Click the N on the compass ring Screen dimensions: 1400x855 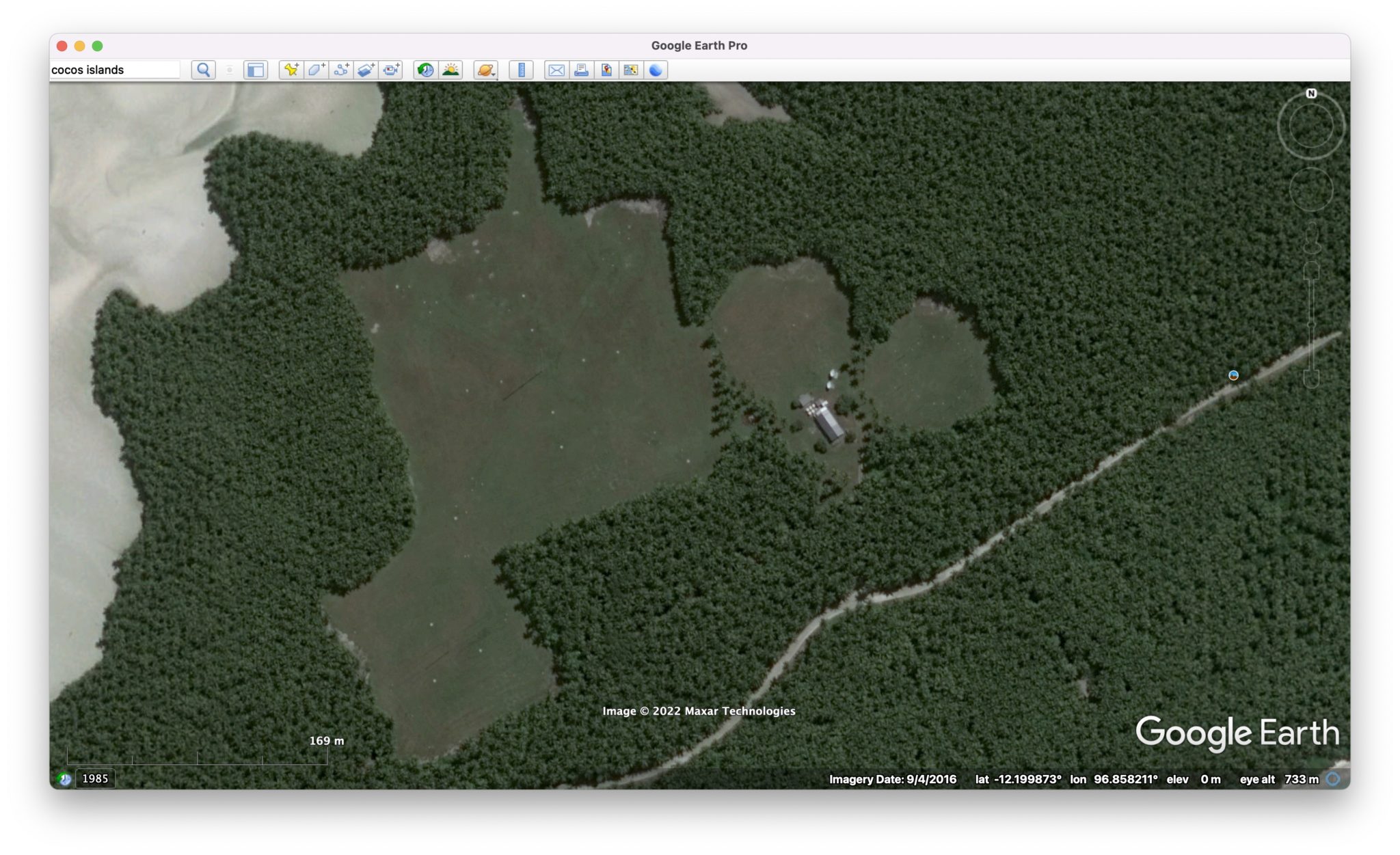1311,94
